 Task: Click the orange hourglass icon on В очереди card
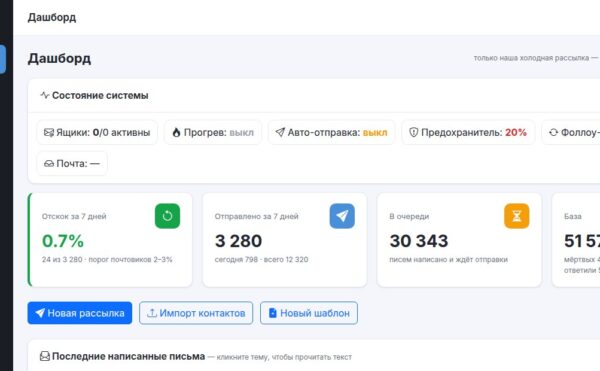[x=517, y=216]
